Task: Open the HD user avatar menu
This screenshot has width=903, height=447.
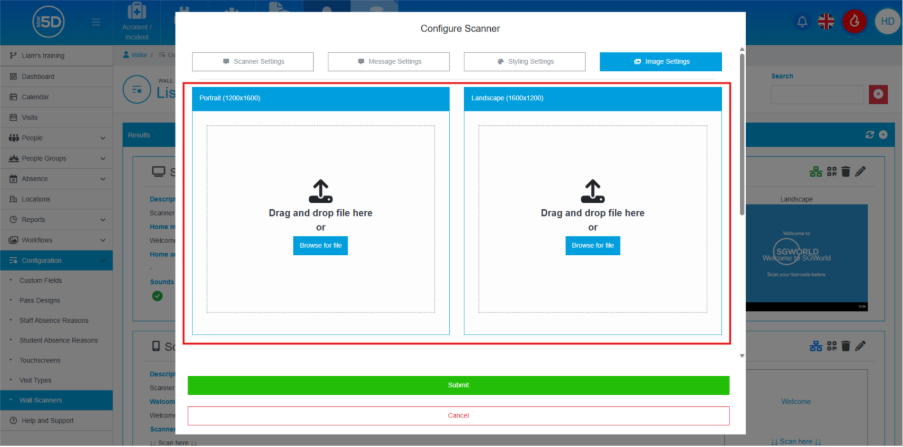Action: click(x=886, y=22)
